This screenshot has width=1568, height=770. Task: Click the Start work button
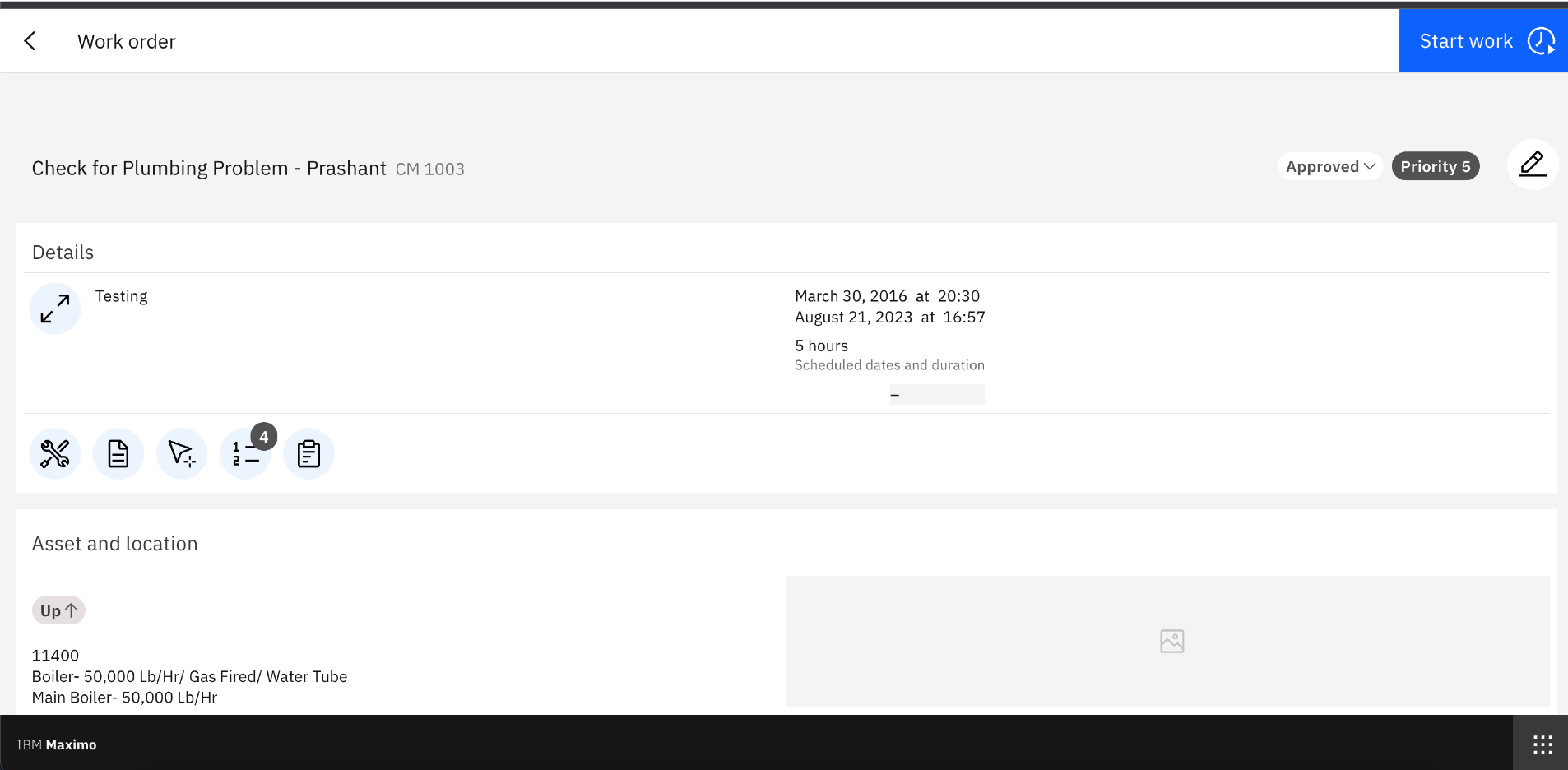[1483, 41]
